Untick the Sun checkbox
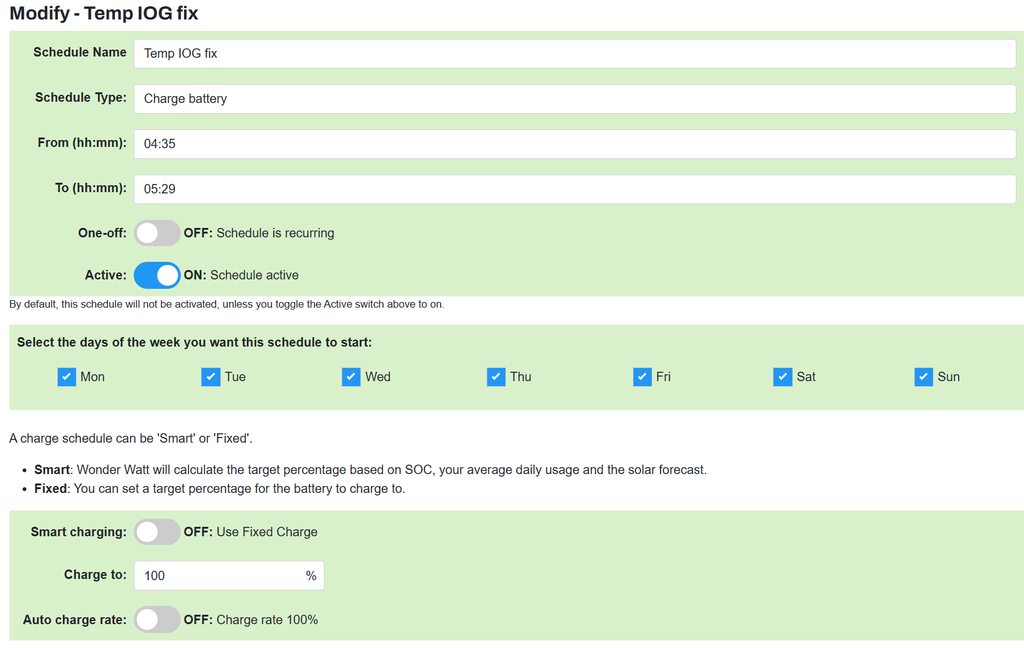This screenshot has height=648, width=1024. click(923, 377)
